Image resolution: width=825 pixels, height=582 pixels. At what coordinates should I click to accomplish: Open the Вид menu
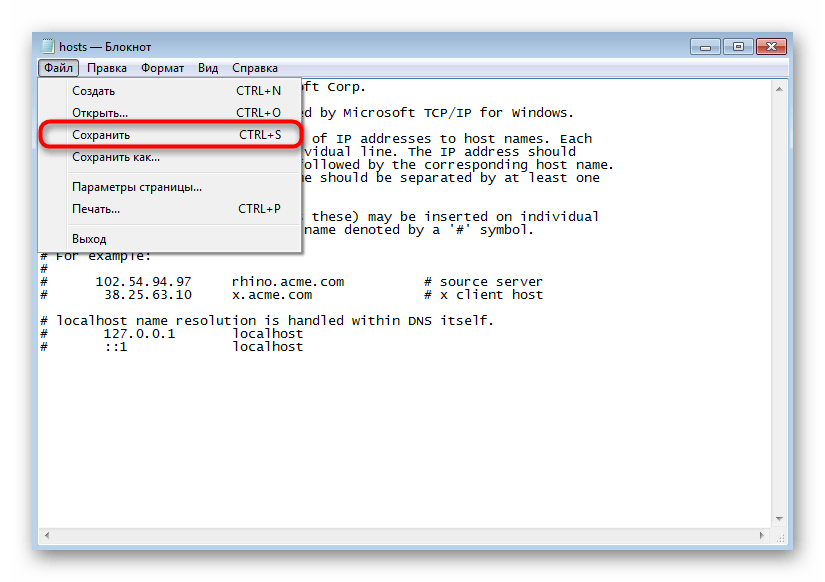[208, 68]
